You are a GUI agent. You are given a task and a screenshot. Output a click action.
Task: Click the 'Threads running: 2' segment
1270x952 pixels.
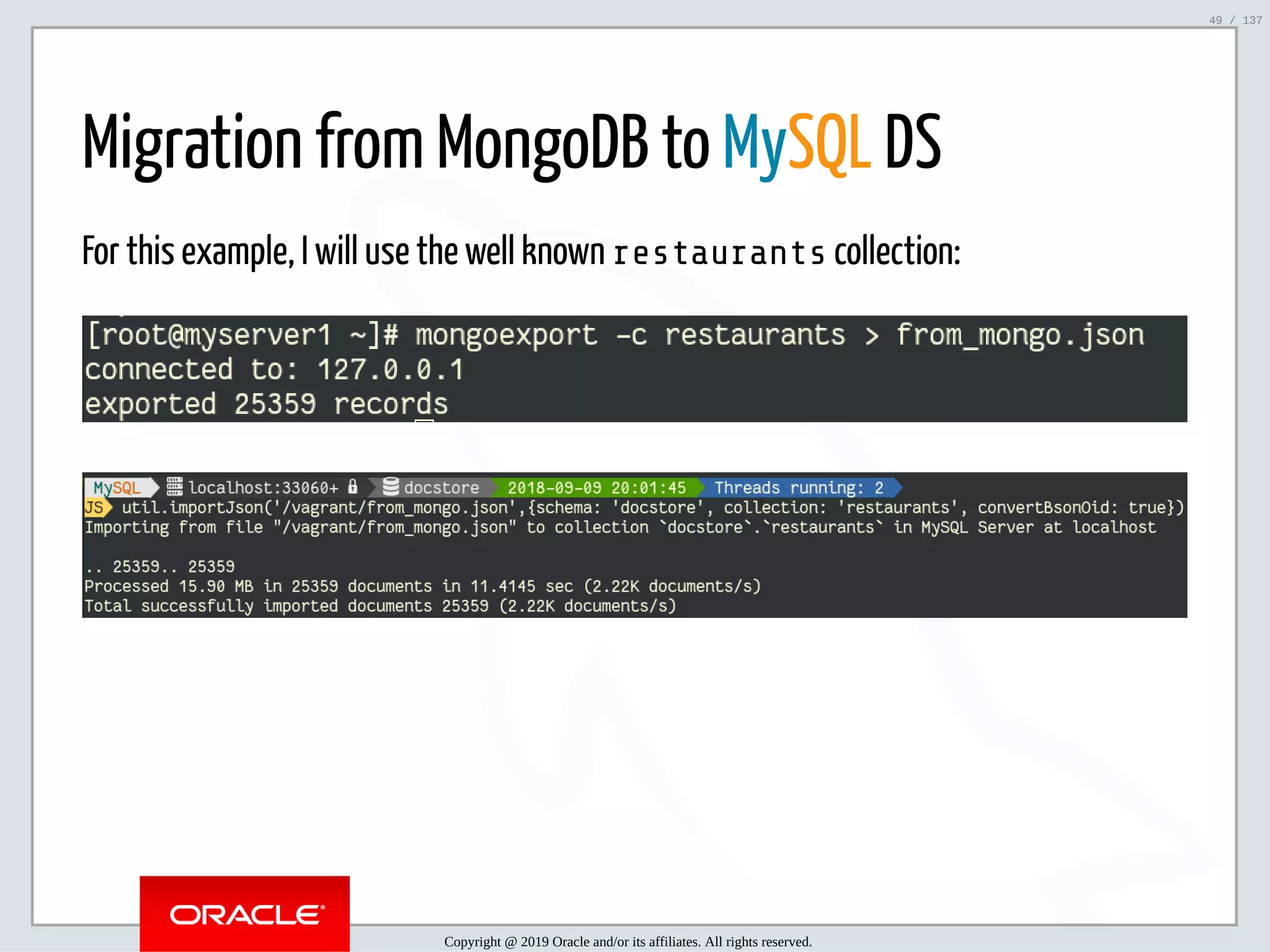tap(799, 488)
